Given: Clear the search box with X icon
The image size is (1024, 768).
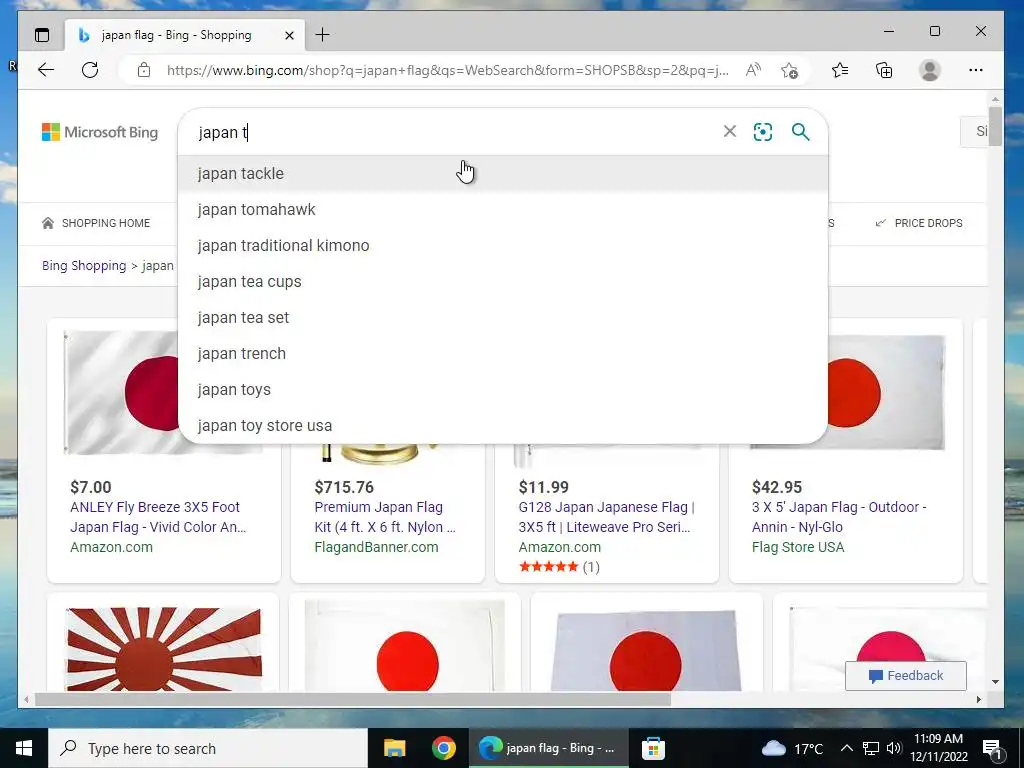Looking at the screenshot, I should pos(729,132).
